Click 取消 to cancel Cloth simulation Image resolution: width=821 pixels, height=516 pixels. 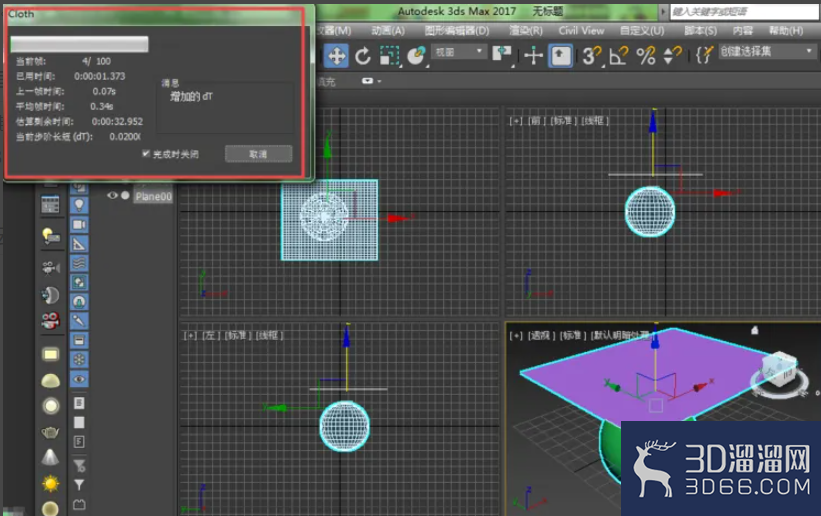pyautogui.click(x=258, y=154)
